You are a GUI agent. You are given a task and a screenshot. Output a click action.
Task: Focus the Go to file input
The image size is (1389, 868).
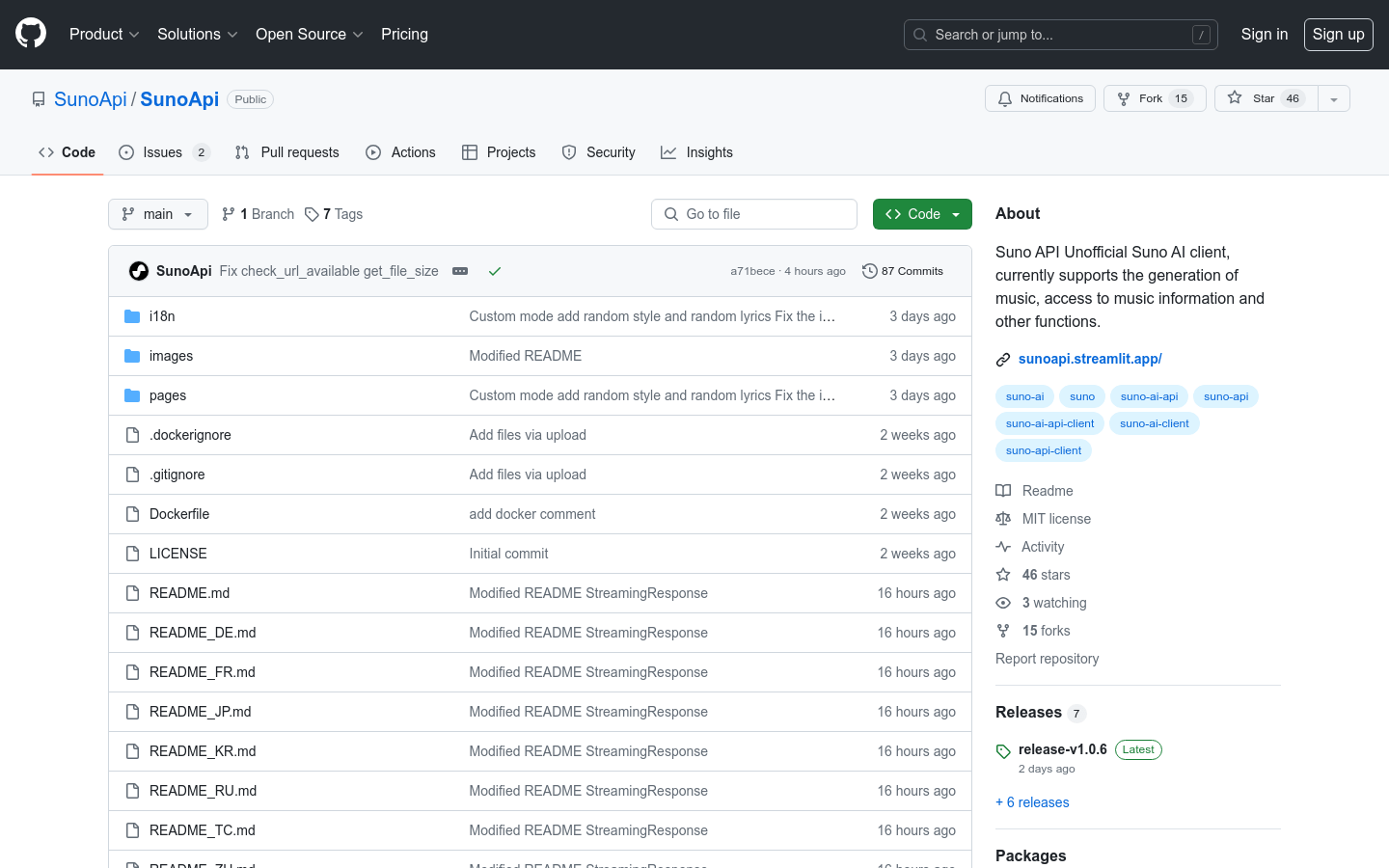point(754,214)
